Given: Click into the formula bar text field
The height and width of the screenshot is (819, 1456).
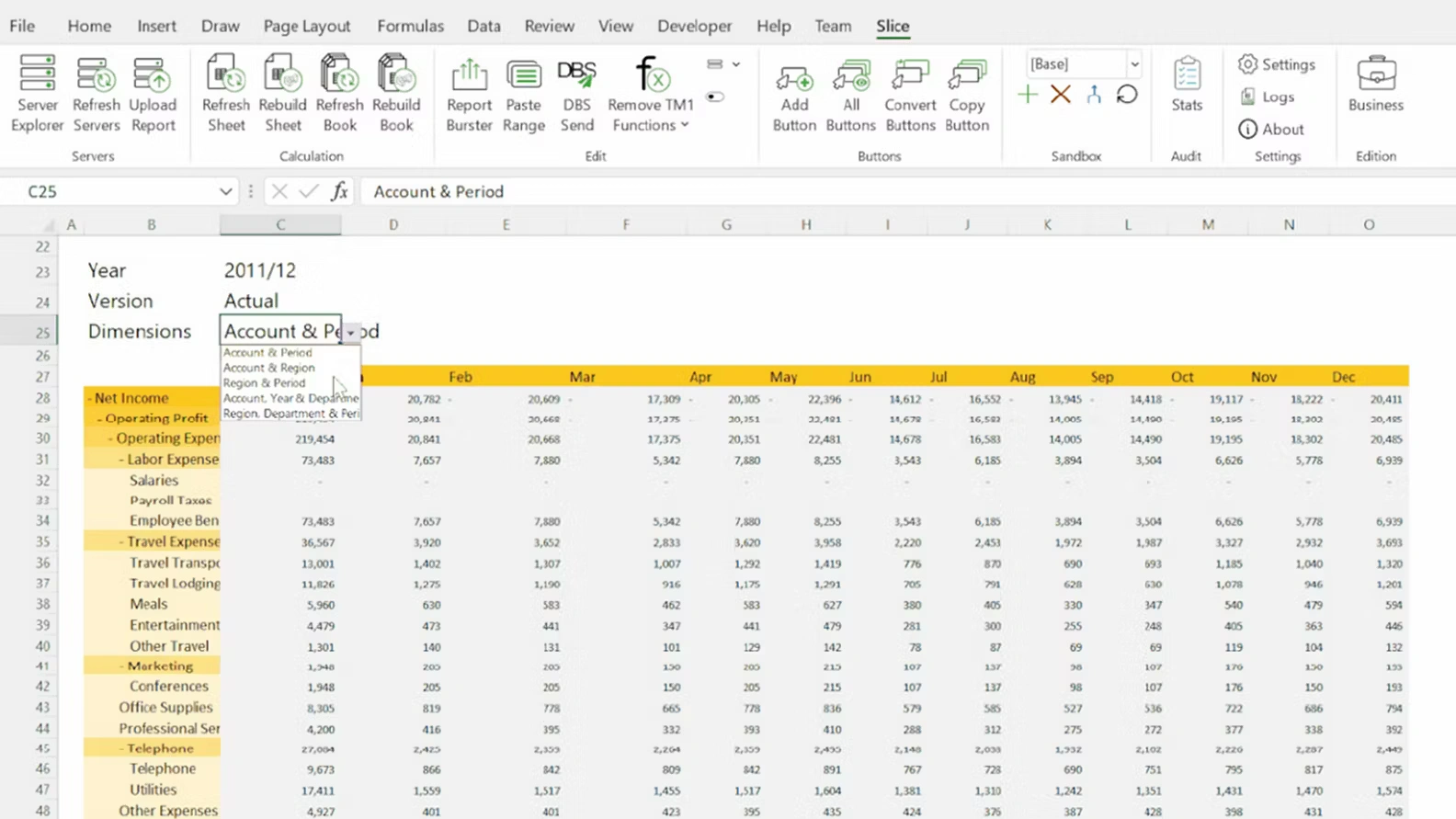Looking at the screenshot, I should [827, 191].
